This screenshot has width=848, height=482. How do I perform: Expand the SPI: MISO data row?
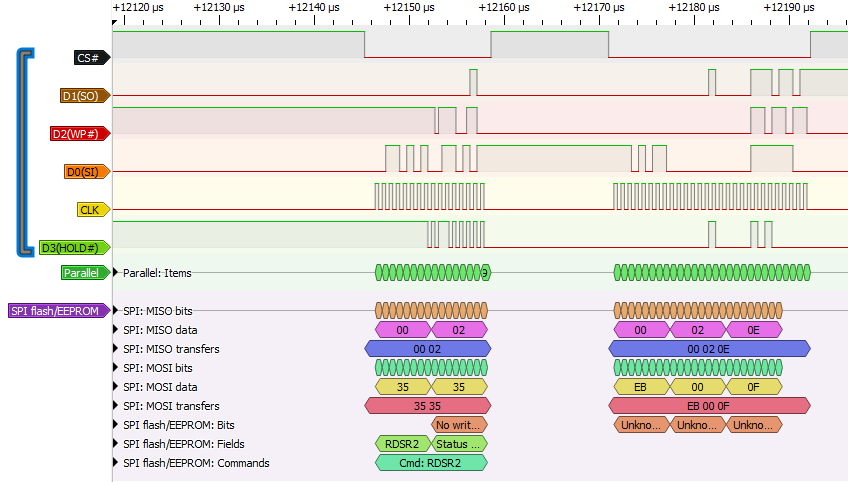[115, 329]
